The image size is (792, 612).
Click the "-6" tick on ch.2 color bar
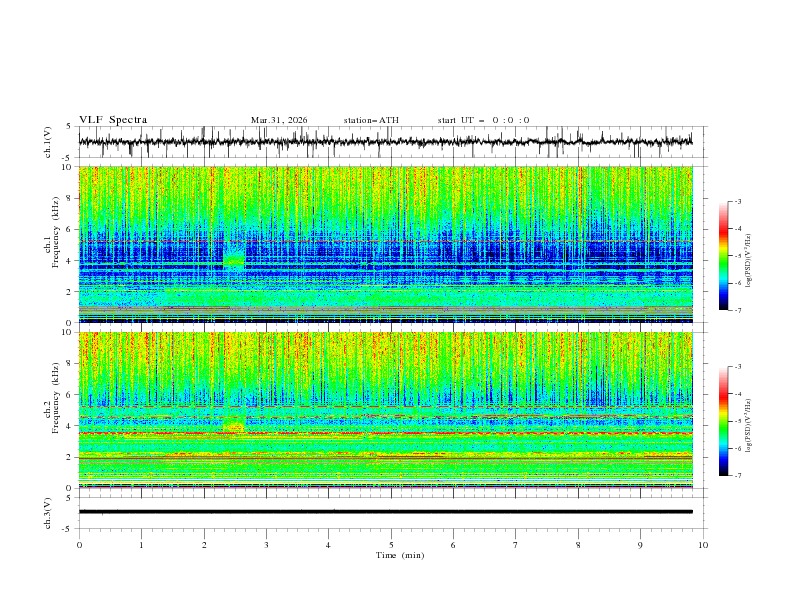[737, 448]
